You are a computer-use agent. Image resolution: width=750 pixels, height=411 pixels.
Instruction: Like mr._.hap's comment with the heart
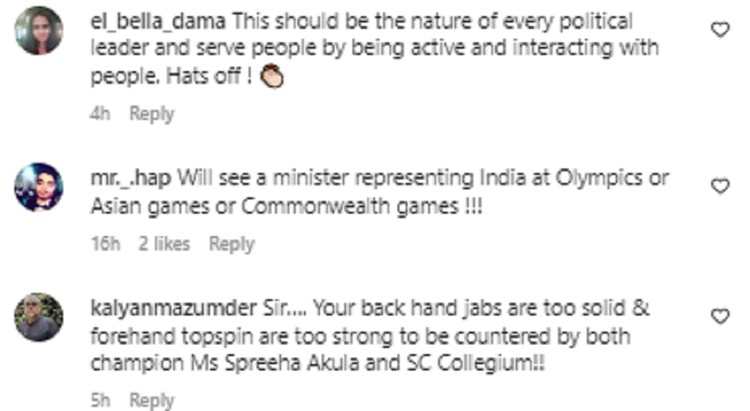pos(720,186)
